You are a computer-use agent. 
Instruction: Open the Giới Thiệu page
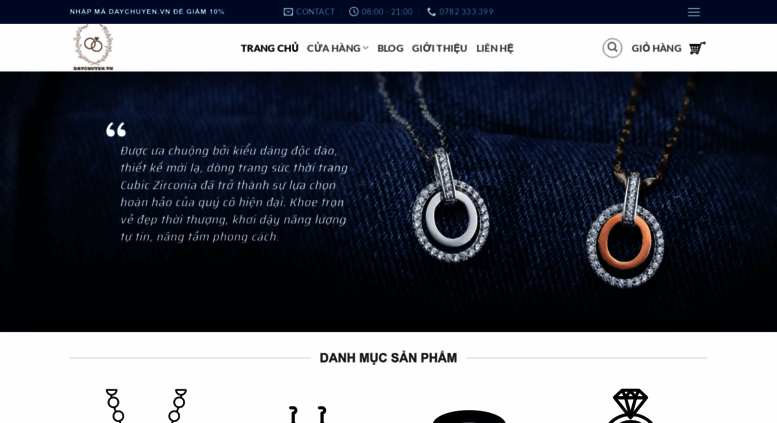pyautogui.click(x=440, y=48)
